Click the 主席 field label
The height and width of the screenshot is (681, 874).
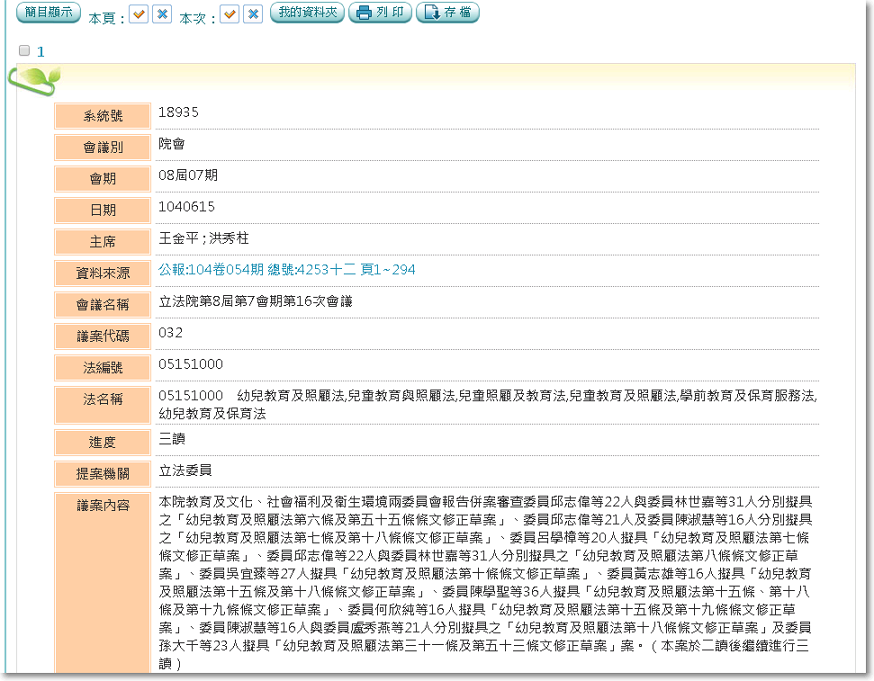coord(103,241)
